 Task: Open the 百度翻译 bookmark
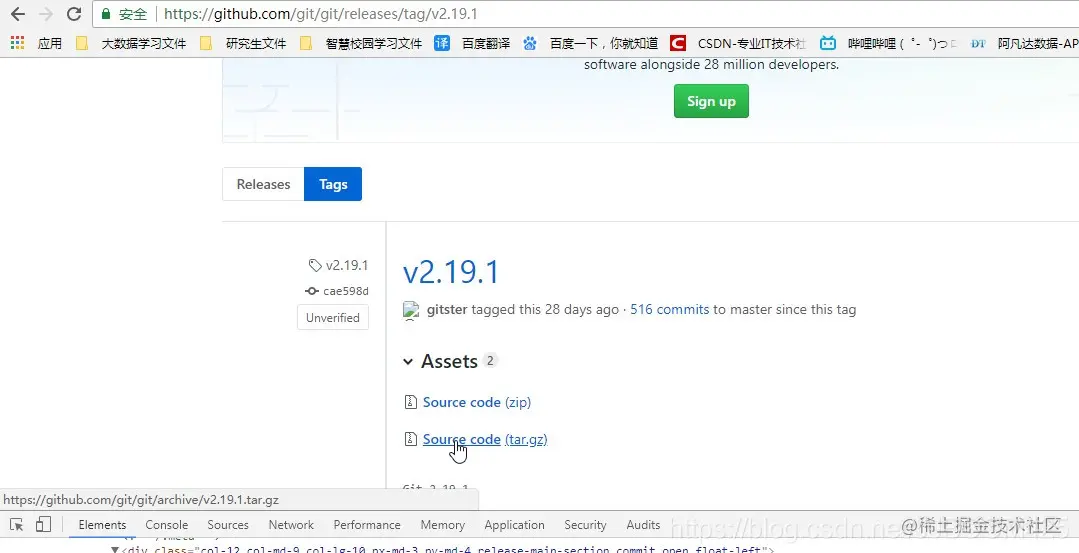tap(473, 43)
